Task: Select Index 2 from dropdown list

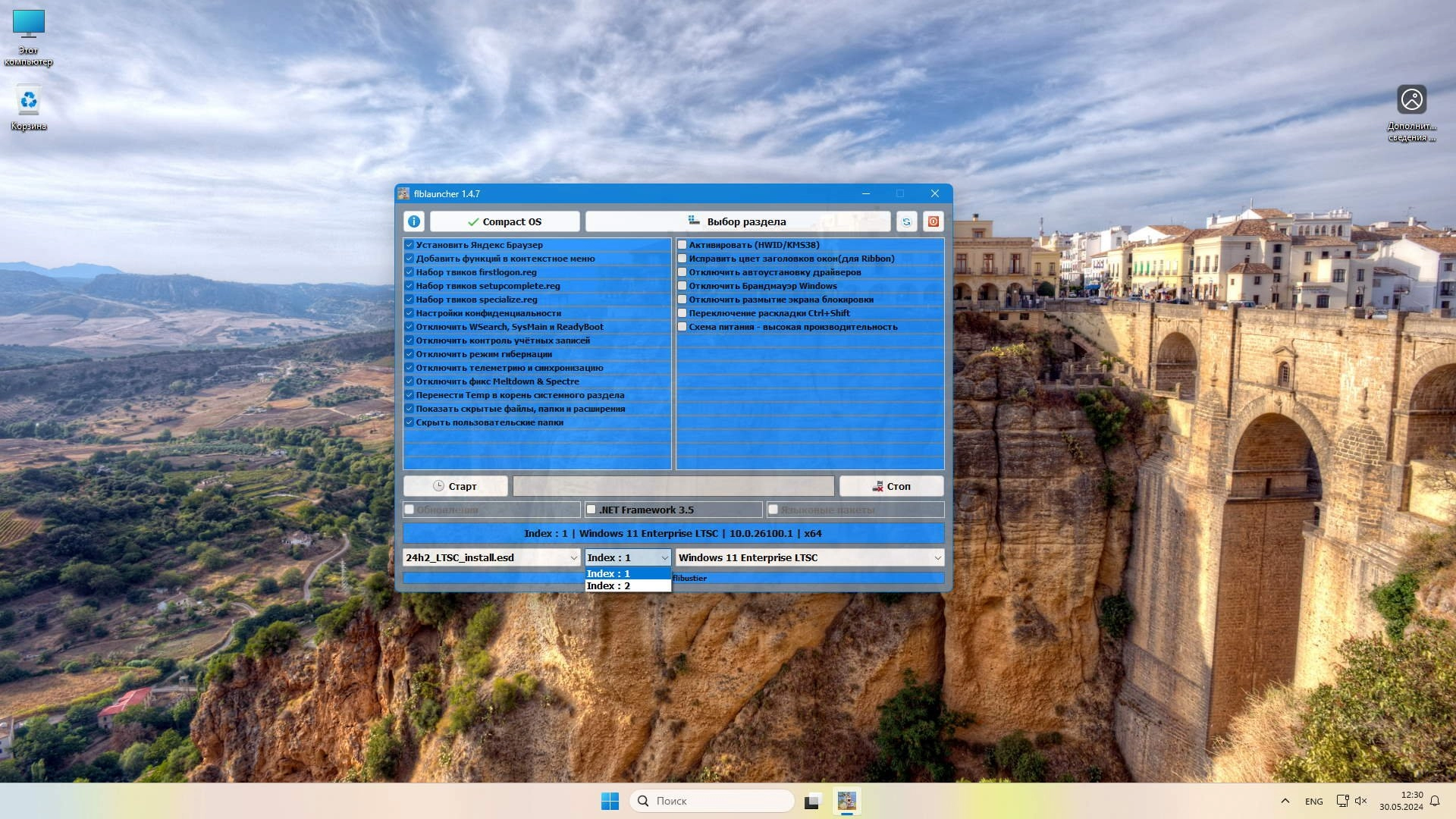Action: click(x=608, y=585)
